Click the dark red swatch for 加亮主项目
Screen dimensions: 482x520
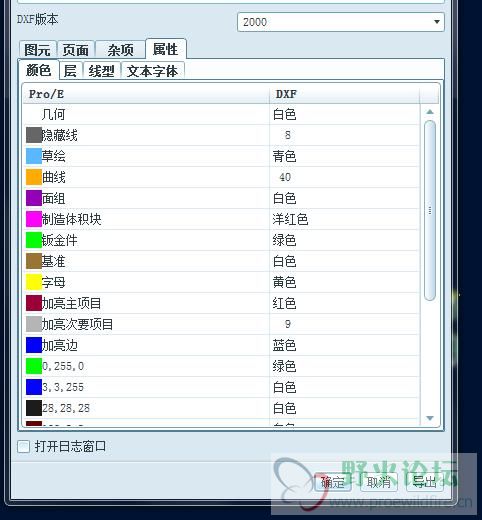pyautogui.click(x=34, y=303)
